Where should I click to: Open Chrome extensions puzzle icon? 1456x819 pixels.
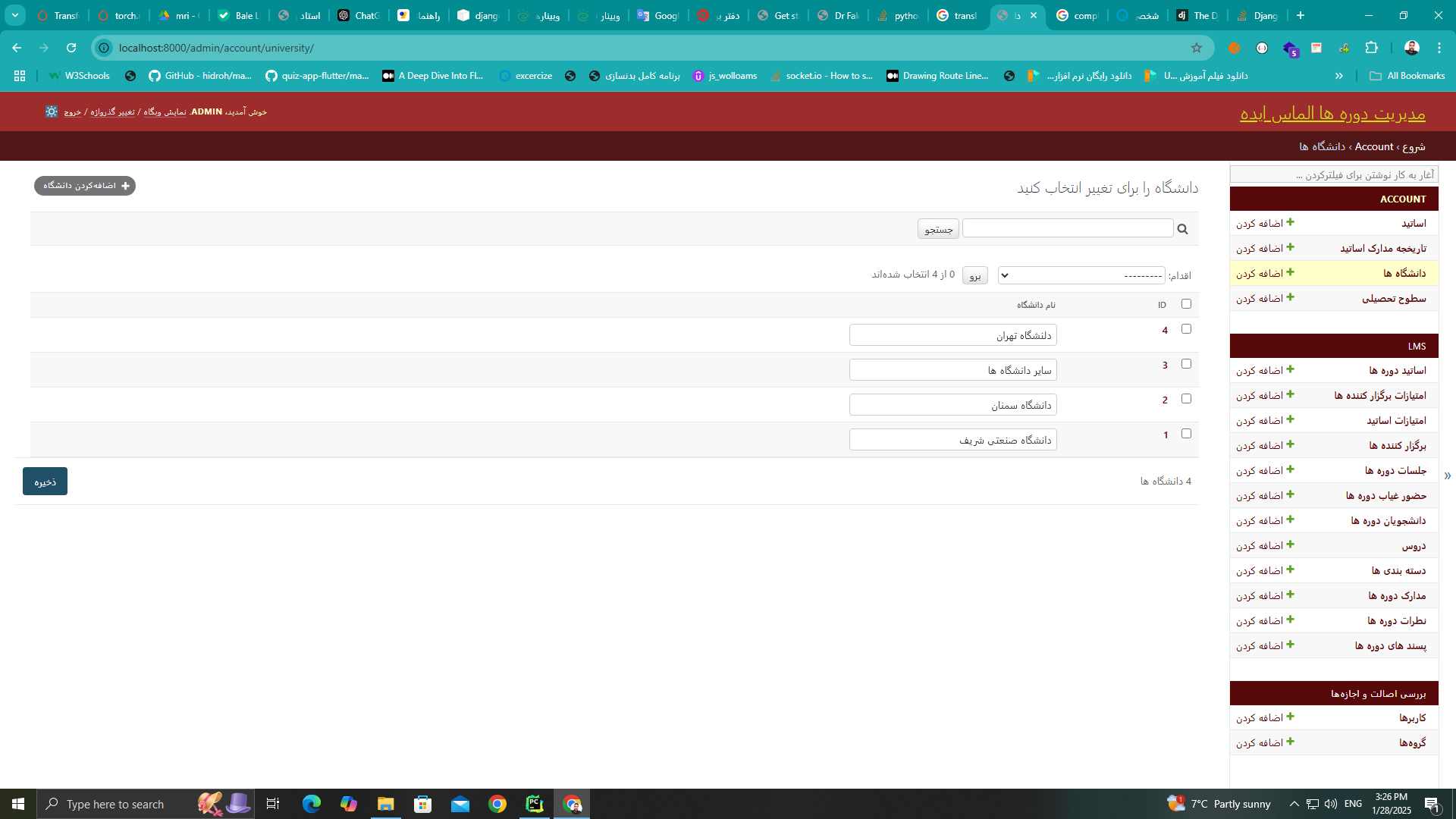click(x=1371, y=48)
